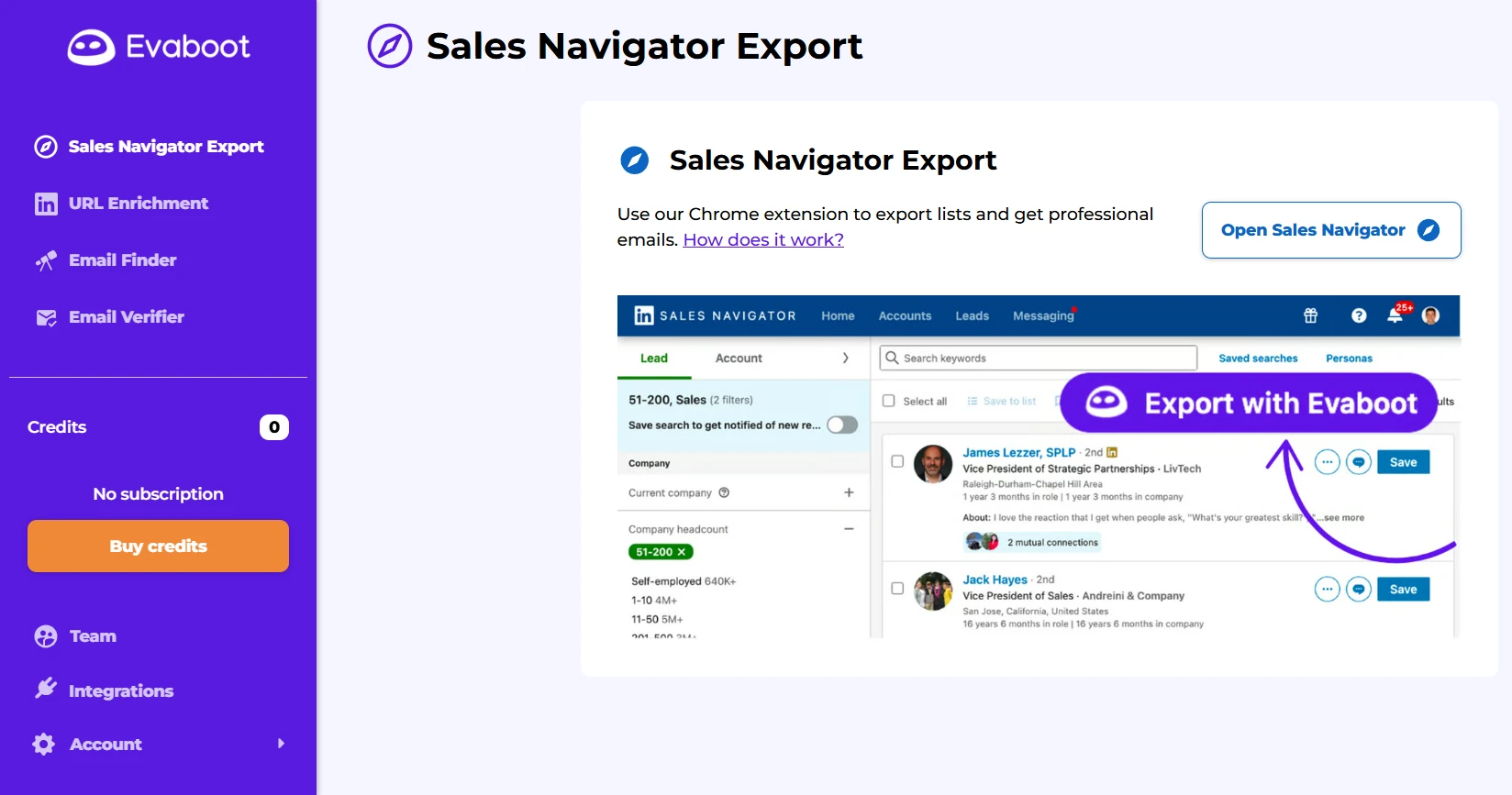The height and width of the screenshot is (795, 1512).
Task: Click James Lezzer profile photo
Action: coord(933,464)
